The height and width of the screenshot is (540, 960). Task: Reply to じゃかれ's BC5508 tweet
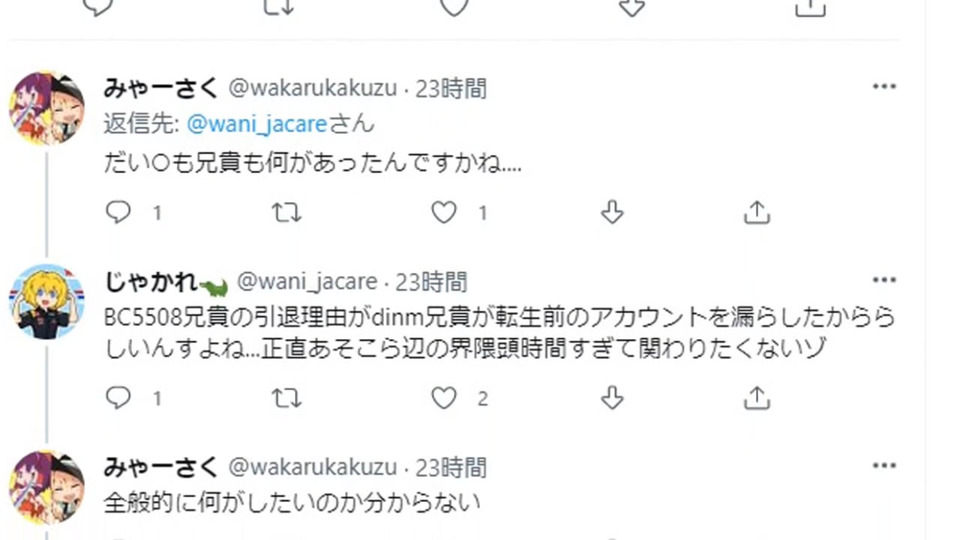pos(119,398)
